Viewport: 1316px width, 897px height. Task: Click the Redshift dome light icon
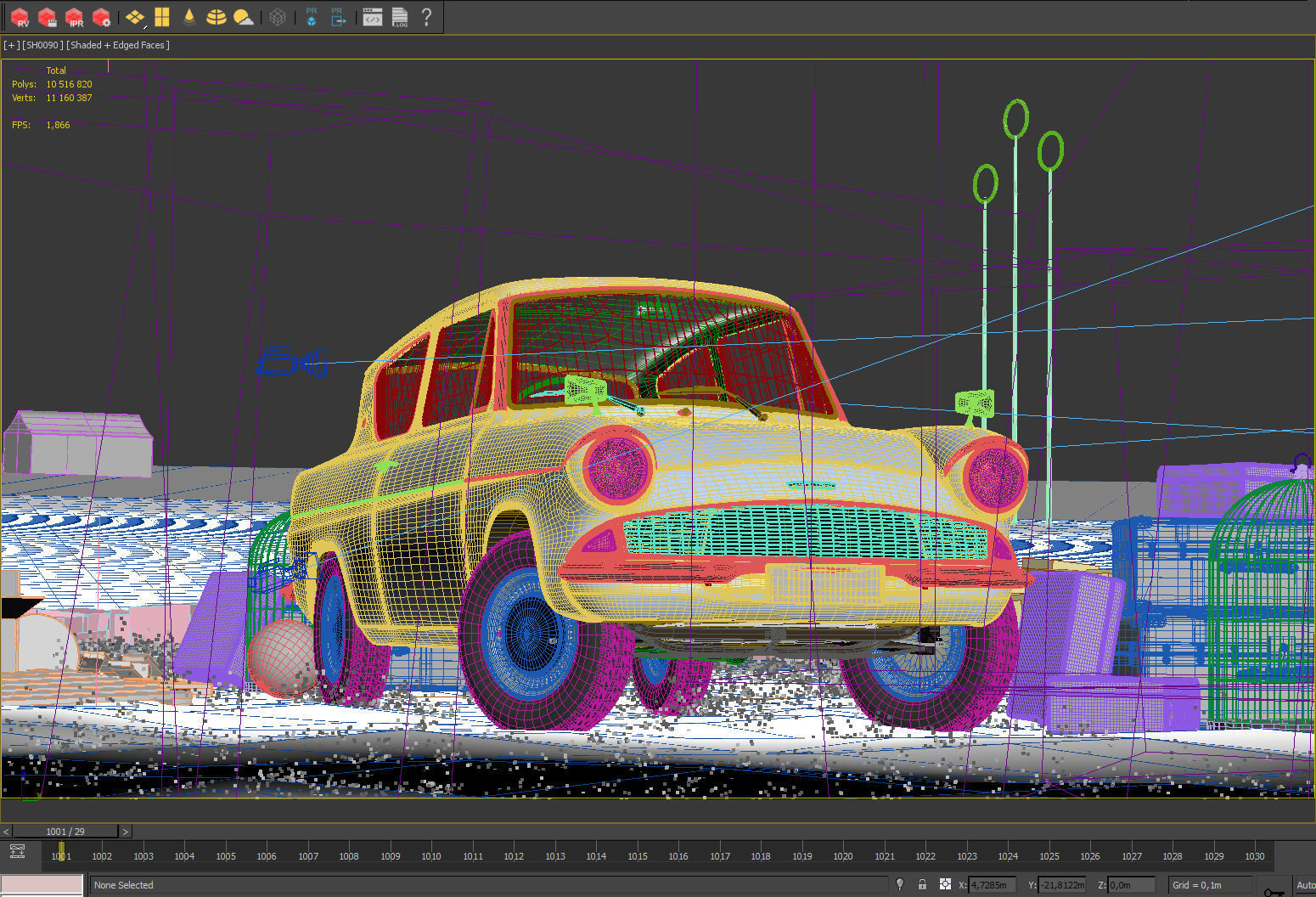pyautogui.click(x=216, y=17)
